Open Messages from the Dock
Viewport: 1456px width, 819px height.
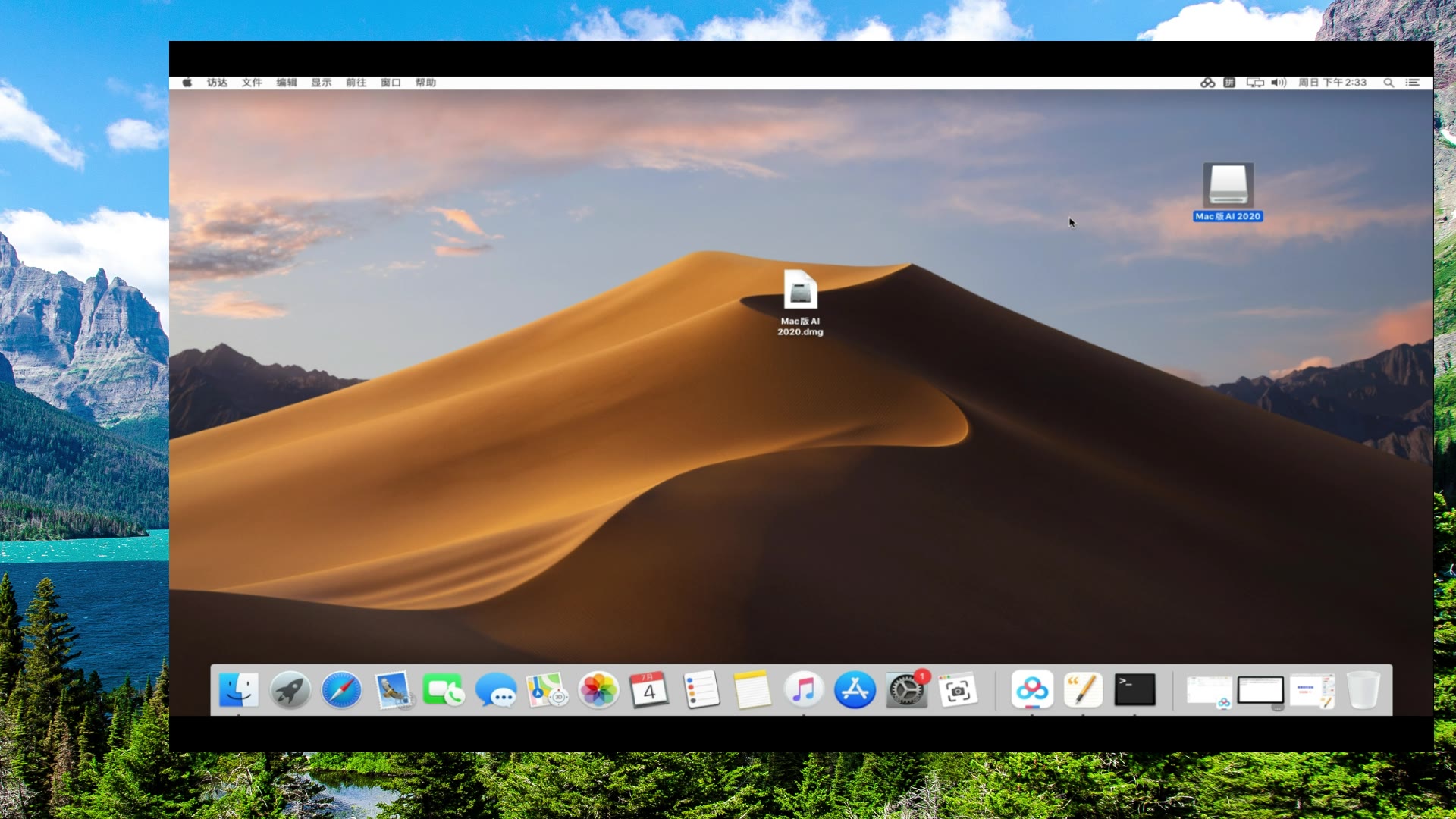click(496, 690)
